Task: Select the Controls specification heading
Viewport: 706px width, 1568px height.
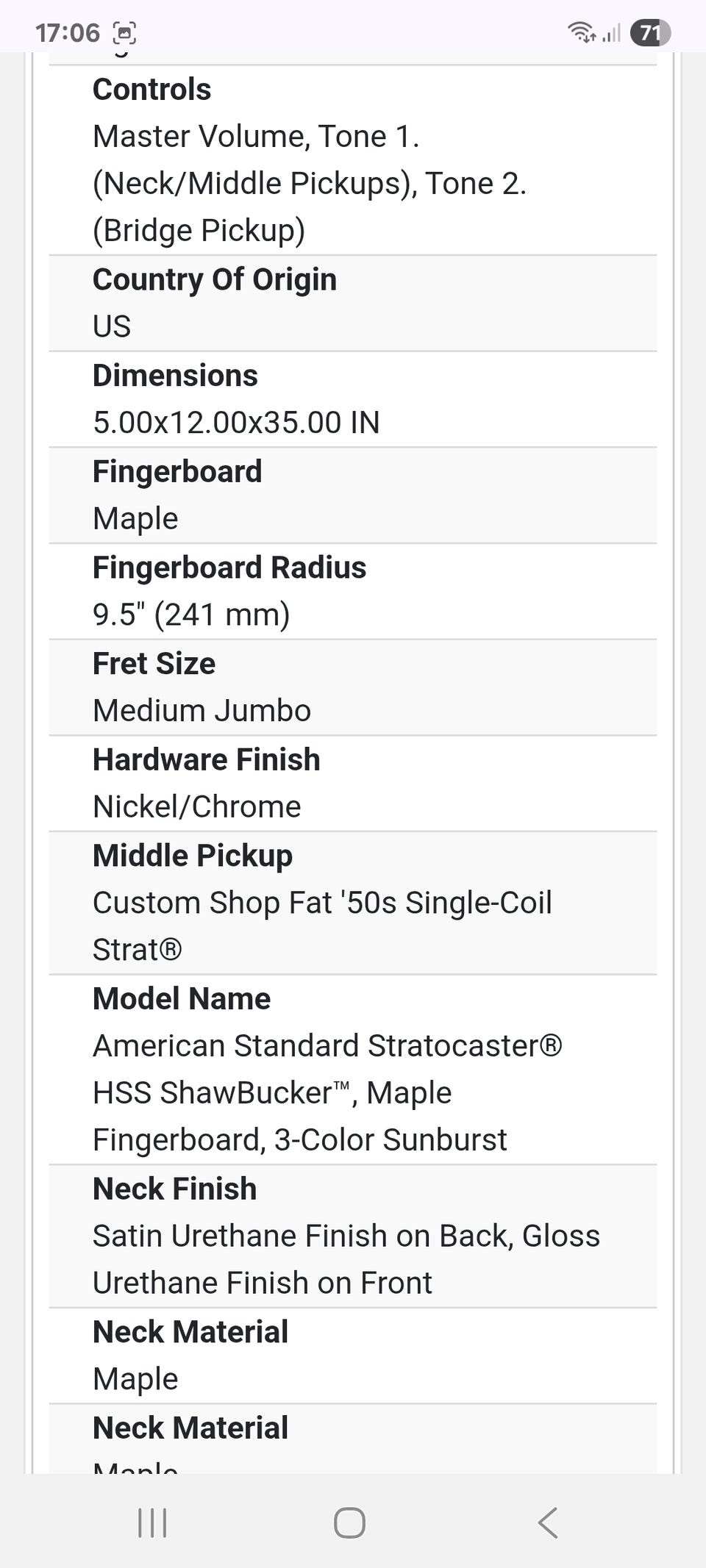Action: coord(151,90)
